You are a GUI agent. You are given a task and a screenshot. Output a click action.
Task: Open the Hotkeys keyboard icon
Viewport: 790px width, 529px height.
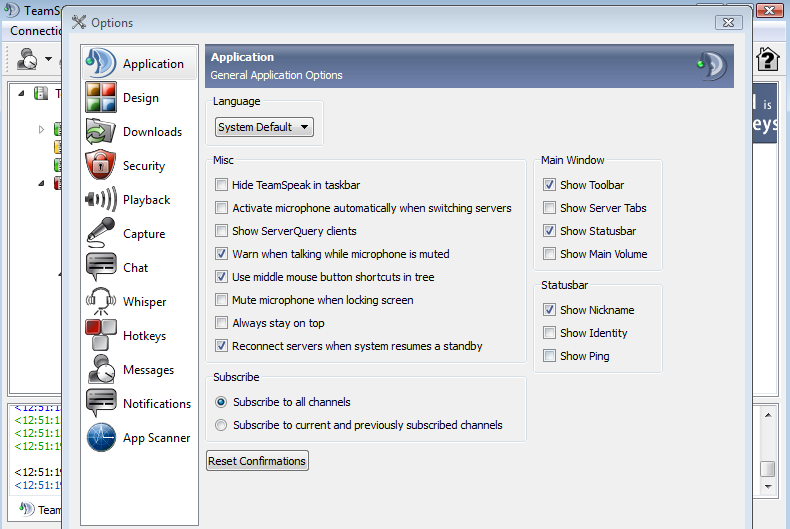tap(101, 336)
